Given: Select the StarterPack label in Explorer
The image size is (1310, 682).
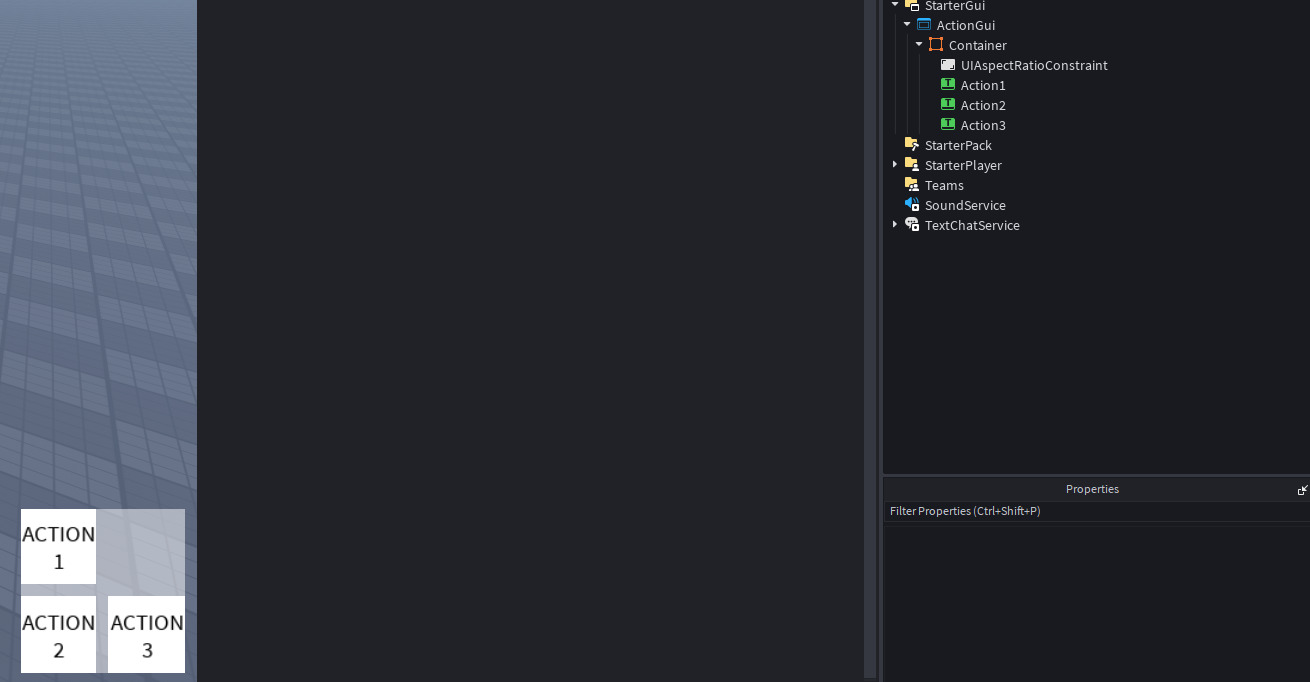Looking at the screenshot, I should (x=958, y=145).
